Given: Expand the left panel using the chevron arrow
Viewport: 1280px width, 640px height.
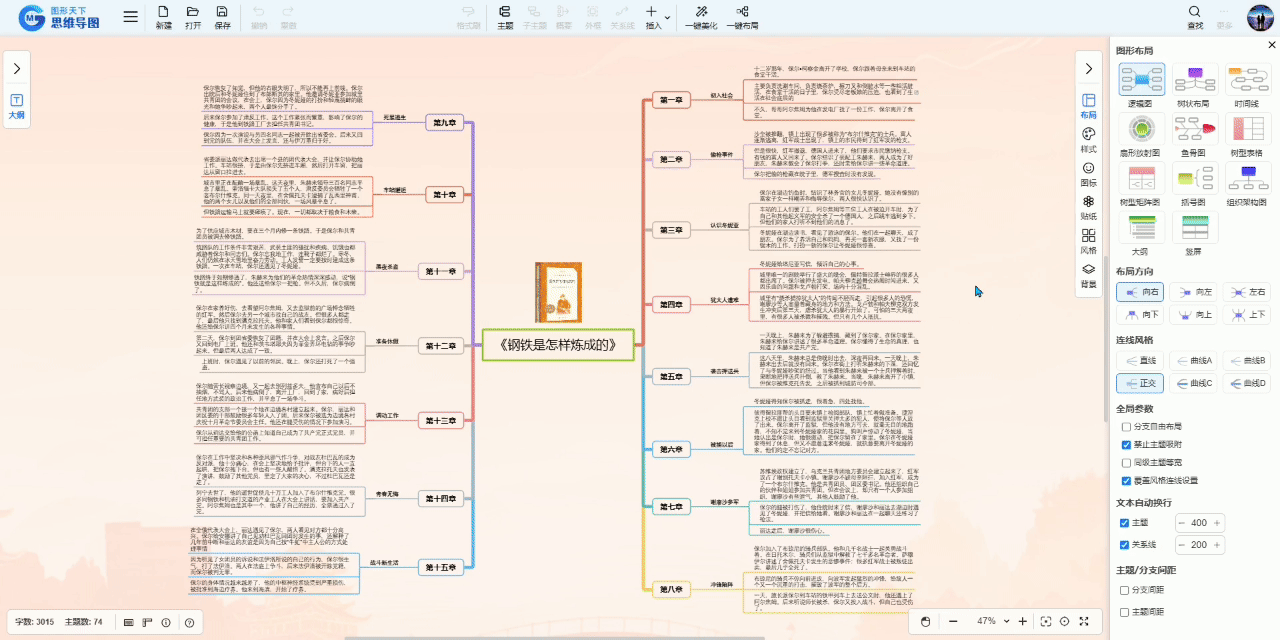Looking at the screenshot, I should (17, 68).
